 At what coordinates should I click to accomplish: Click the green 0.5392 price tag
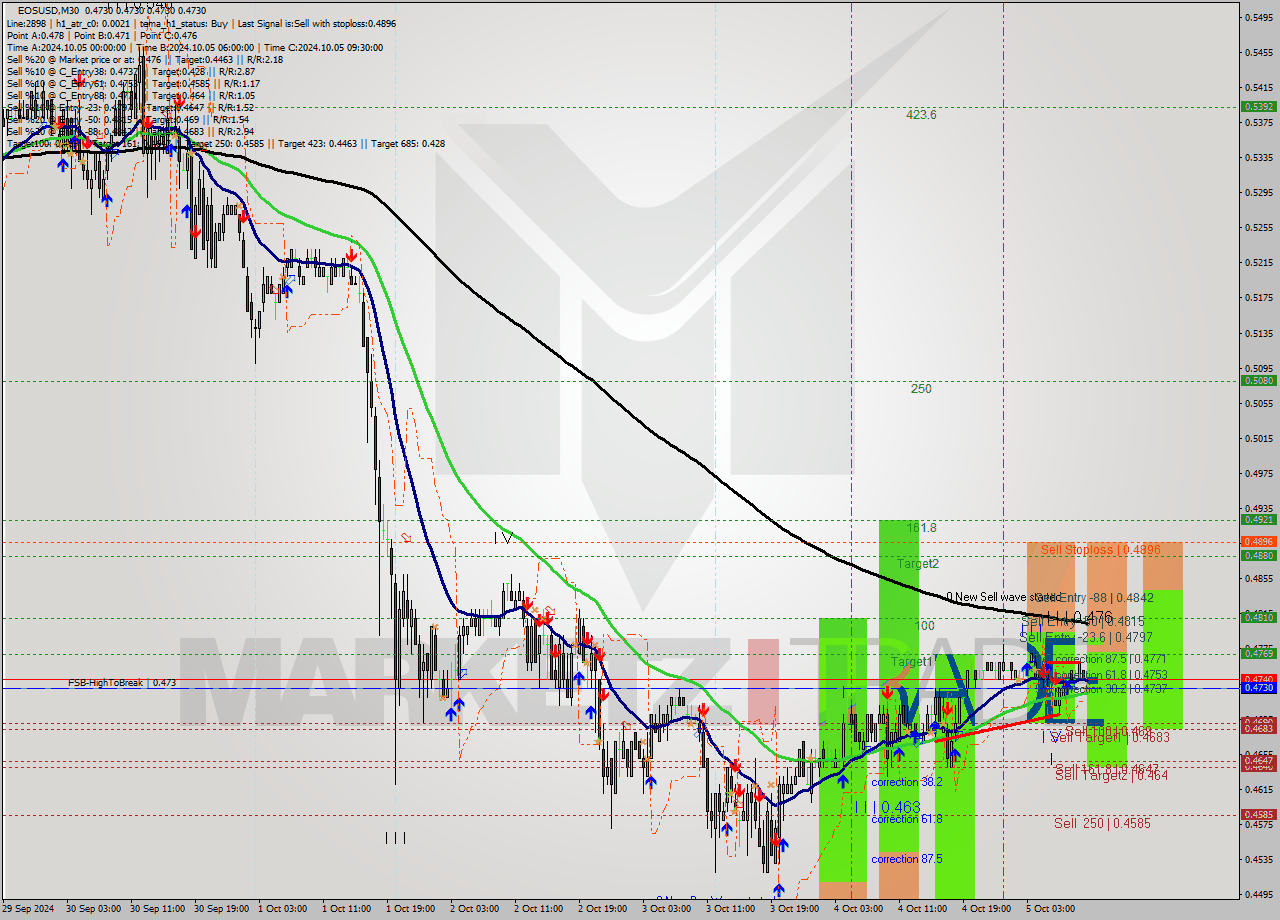(x=1258, y=106)
